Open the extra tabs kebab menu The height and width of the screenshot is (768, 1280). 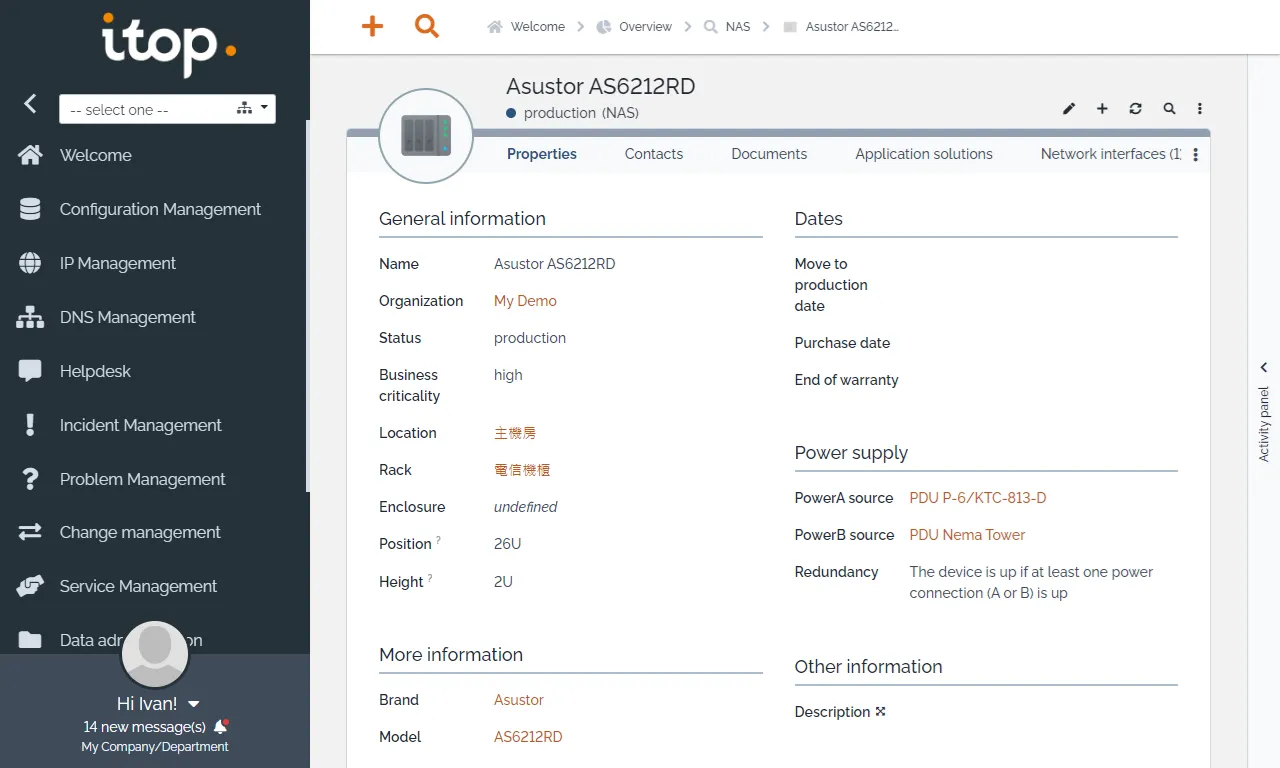[1195, 155]
